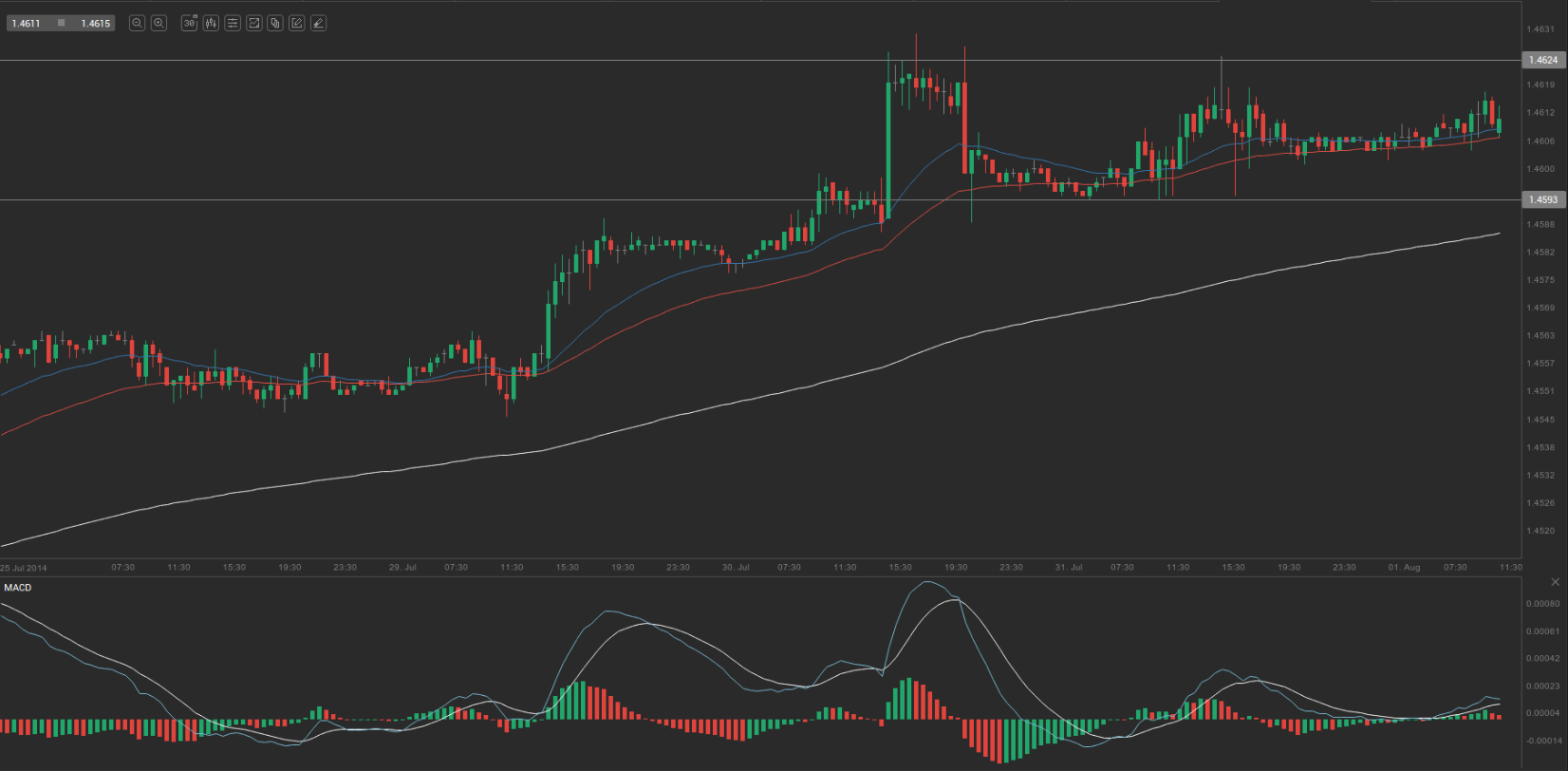
Task: Click the line chart studies icon
Action: [x=254, y=23]
